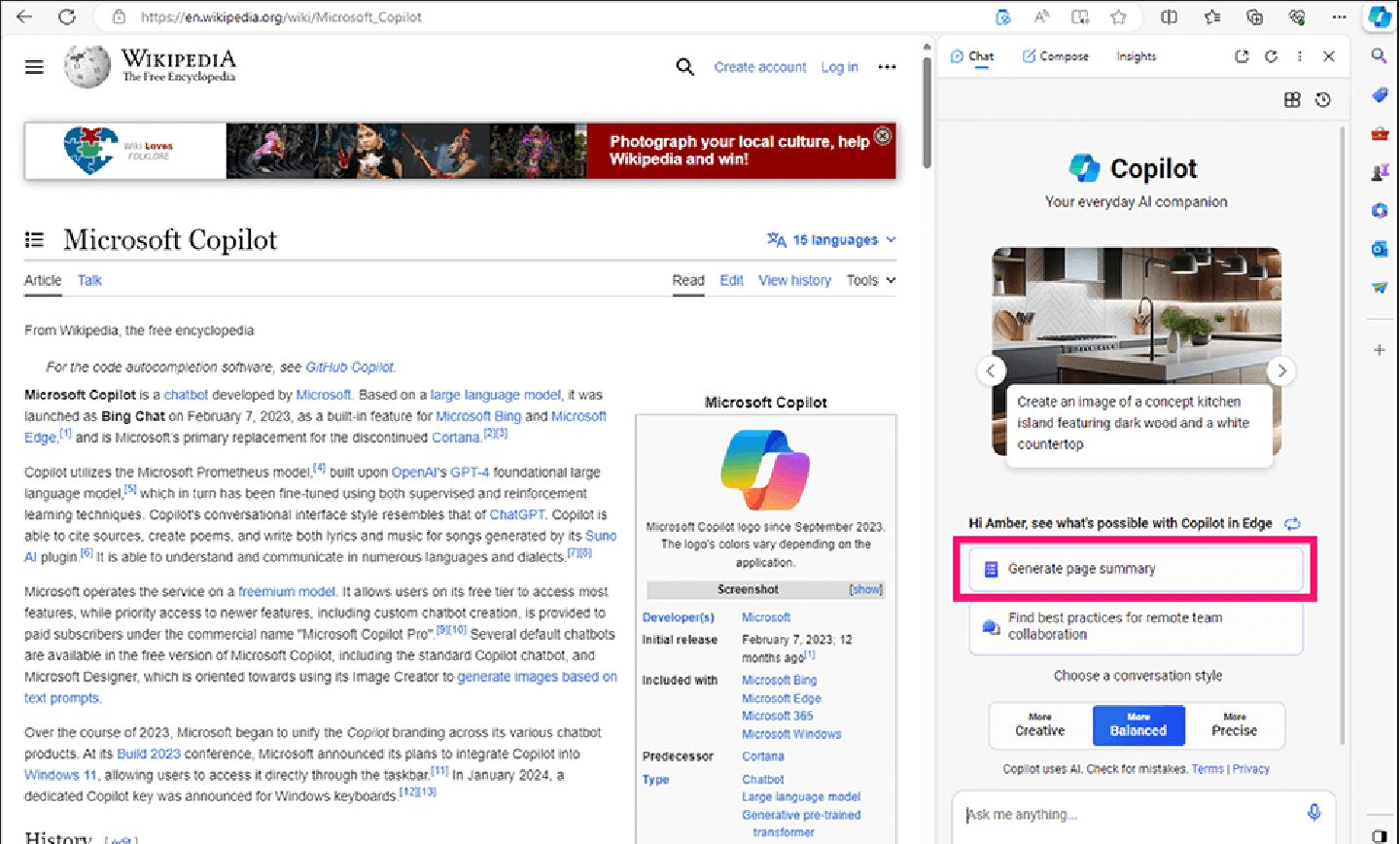
Task: Go back using the browser back arrow
Action: [x=24, y=17]
